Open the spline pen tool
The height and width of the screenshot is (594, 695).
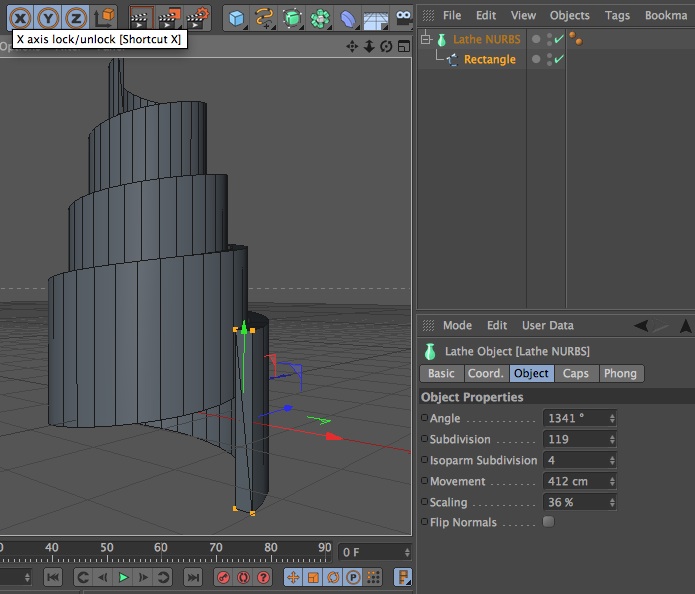pos(265,18)
